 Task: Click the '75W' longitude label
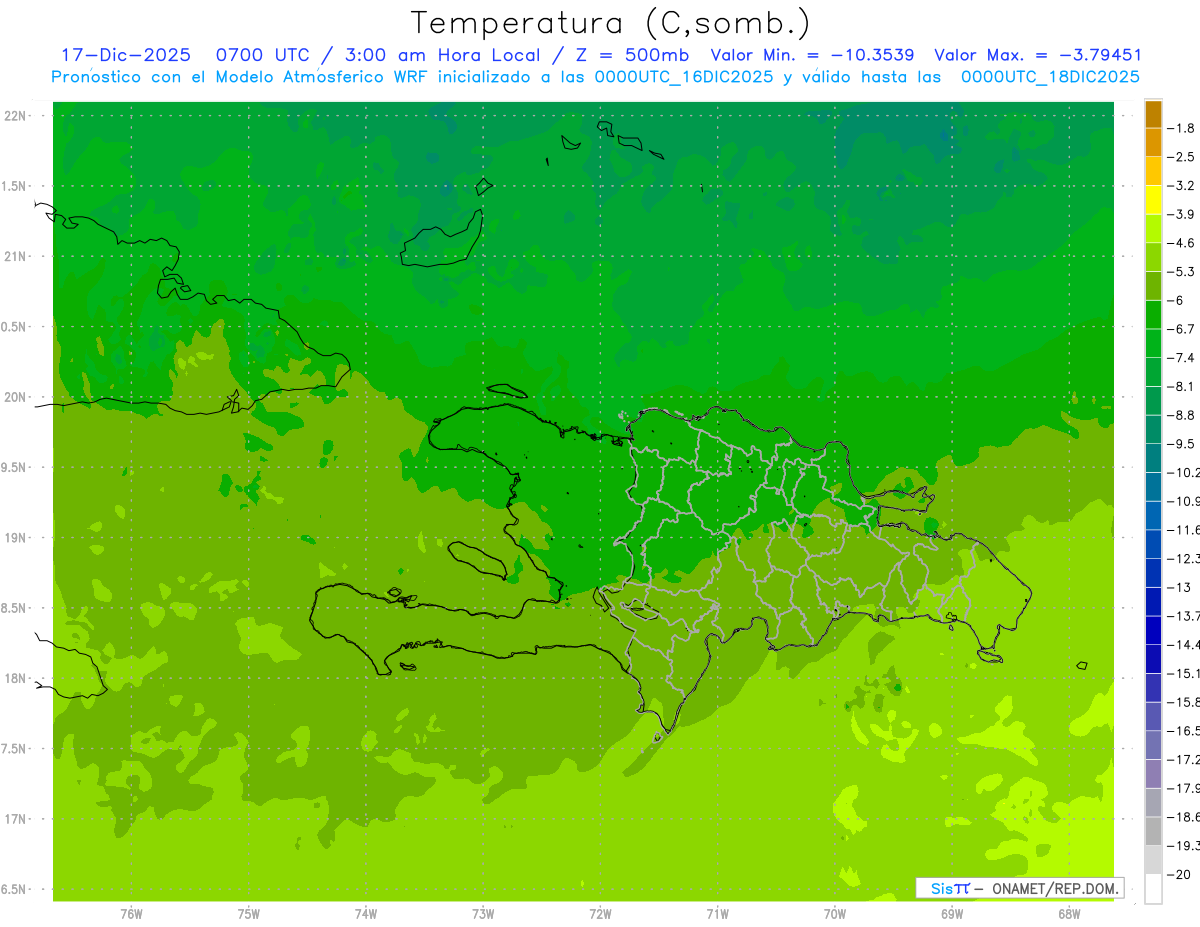[249, 913]
